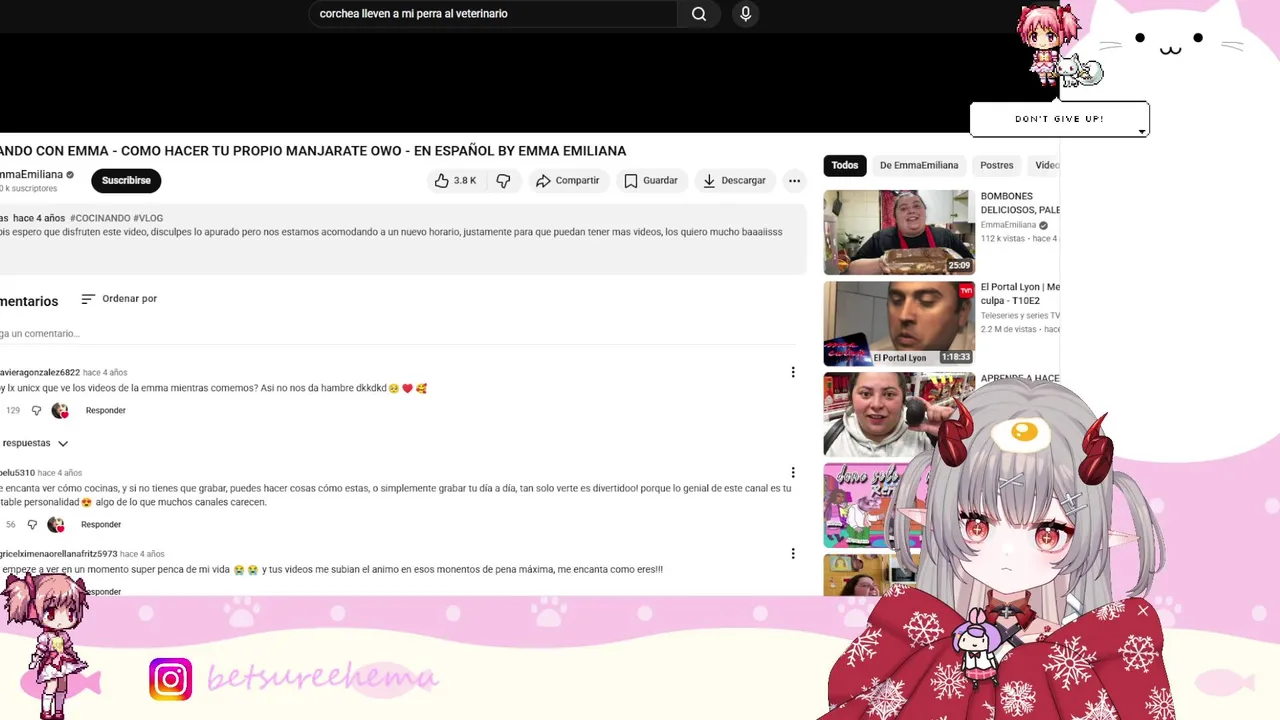Click the search magnifier icon

(x=699, y=14)
